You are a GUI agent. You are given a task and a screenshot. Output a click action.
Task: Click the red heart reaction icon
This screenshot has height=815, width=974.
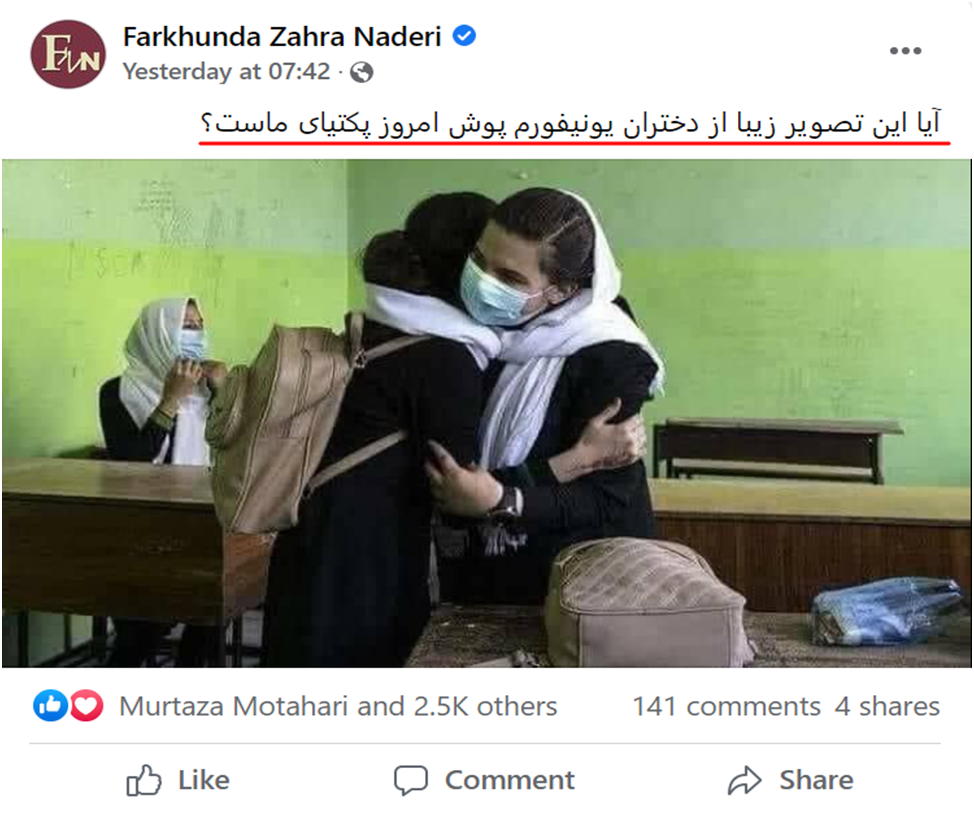[87, 706]
